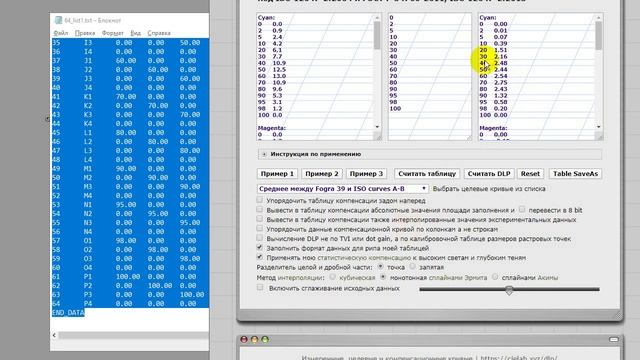Click scroll-up arrow of right results textarea
Image resolution: width=640 pixels, height=360 pixels.
pos(599,18)
